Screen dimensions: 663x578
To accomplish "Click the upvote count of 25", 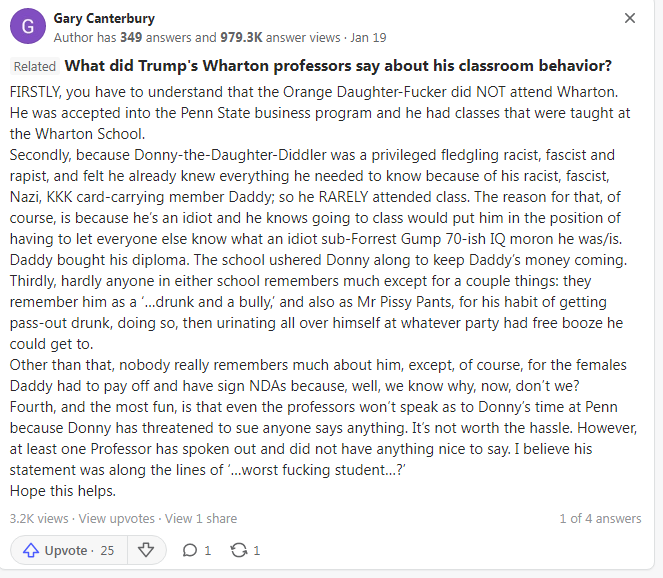I will [x=107, y=550].
